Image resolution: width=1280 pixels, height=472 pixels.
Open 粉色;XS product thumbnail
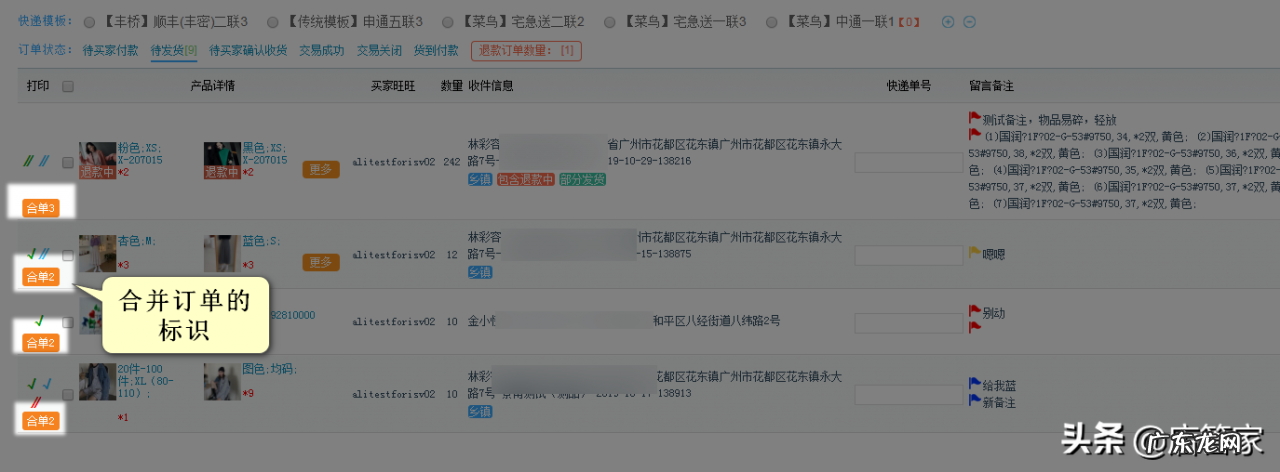98,160
